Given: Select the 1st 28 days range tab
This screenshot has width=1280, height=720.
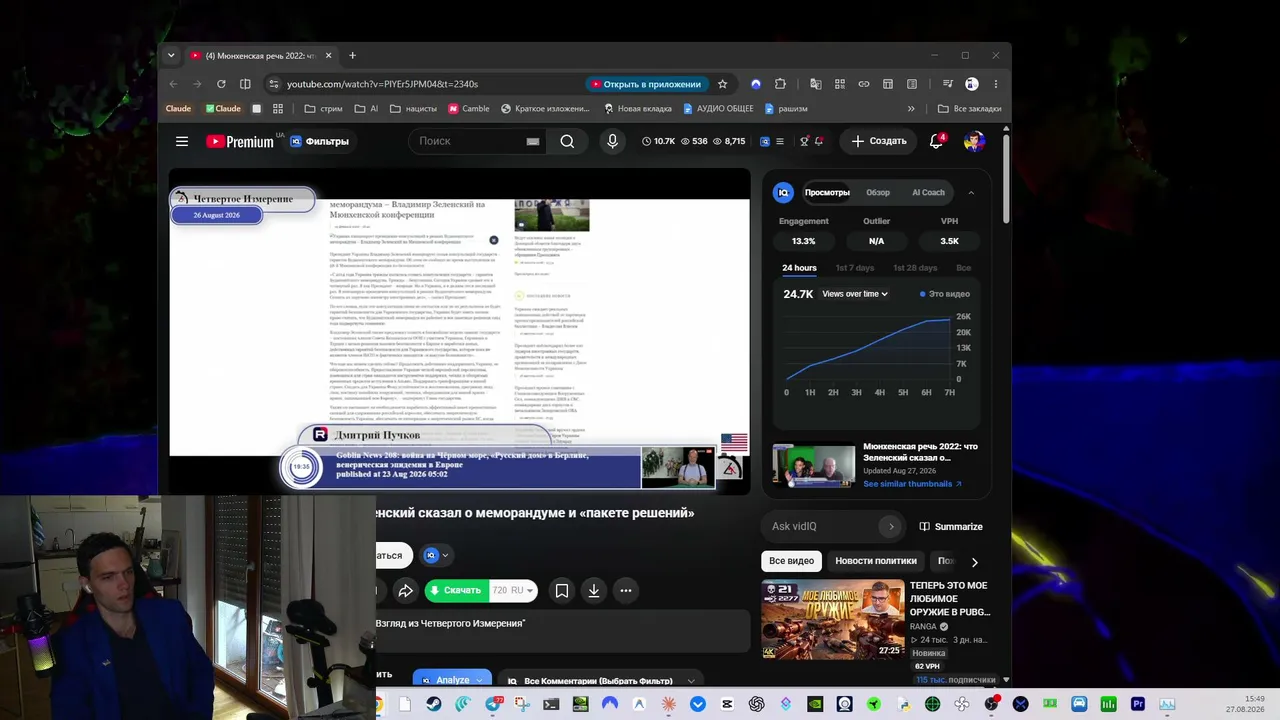Looking at the screenshot, I should (x=915, y=268).
